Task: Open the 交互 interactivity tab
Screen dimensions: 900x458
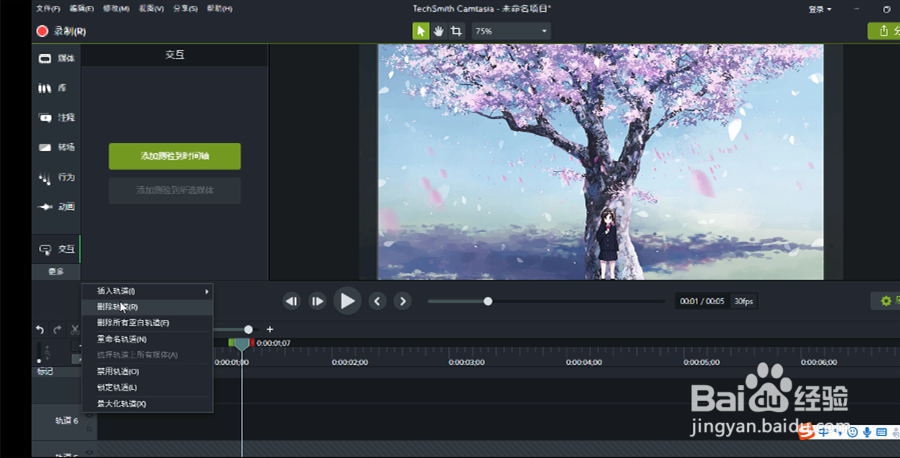Action: pos(57,249)
